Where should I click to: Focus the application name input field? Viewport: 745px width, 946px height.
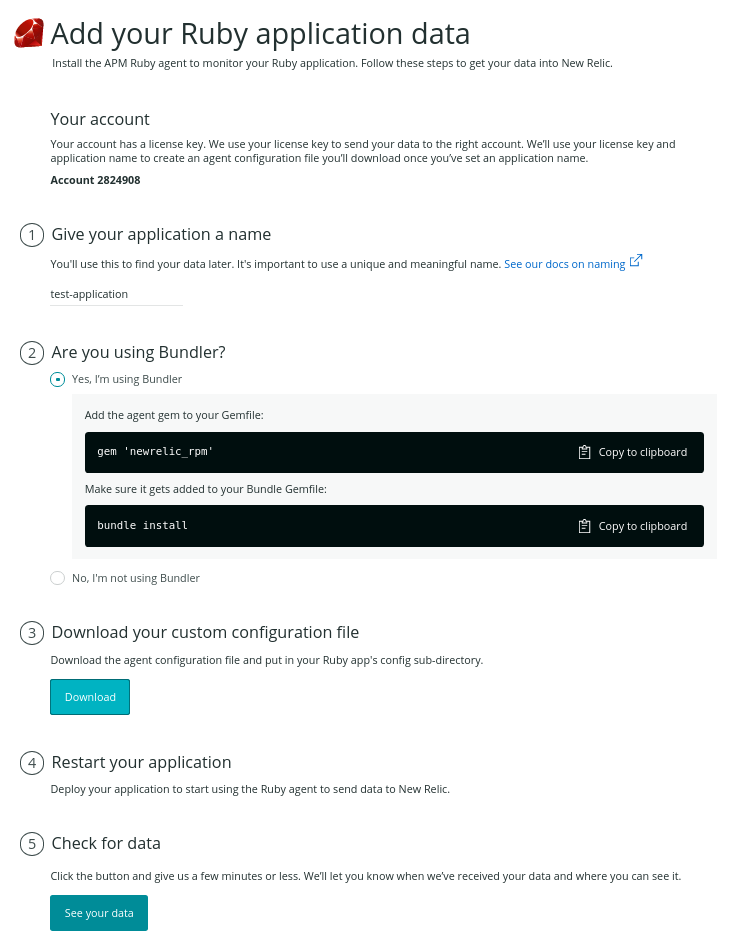[x=116, y=295]
